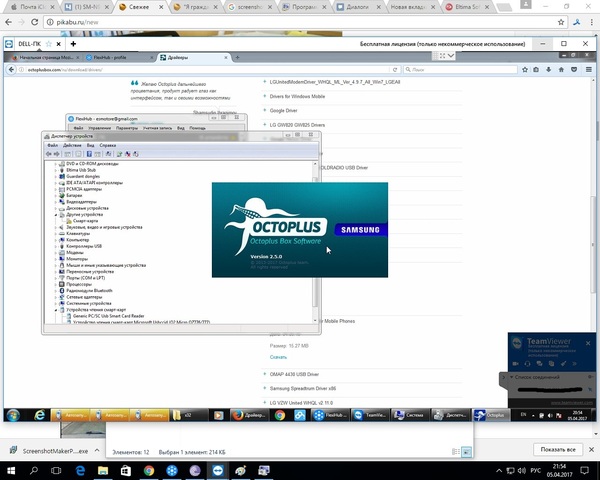
Task: Open the Firefox hamburger menu in remote session
Action: (589, 70)
